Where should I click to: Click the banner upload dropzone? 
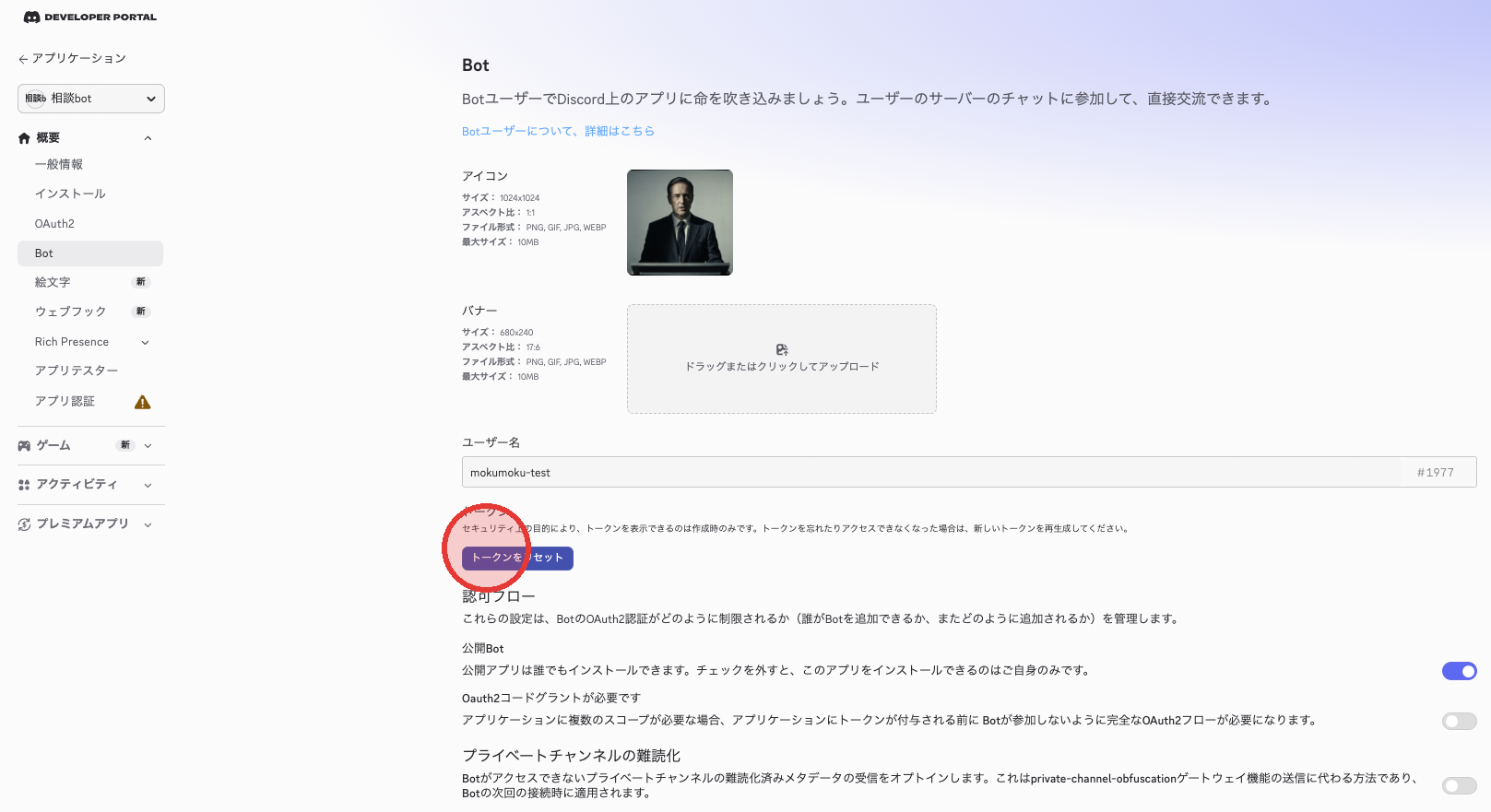[782, 359]
